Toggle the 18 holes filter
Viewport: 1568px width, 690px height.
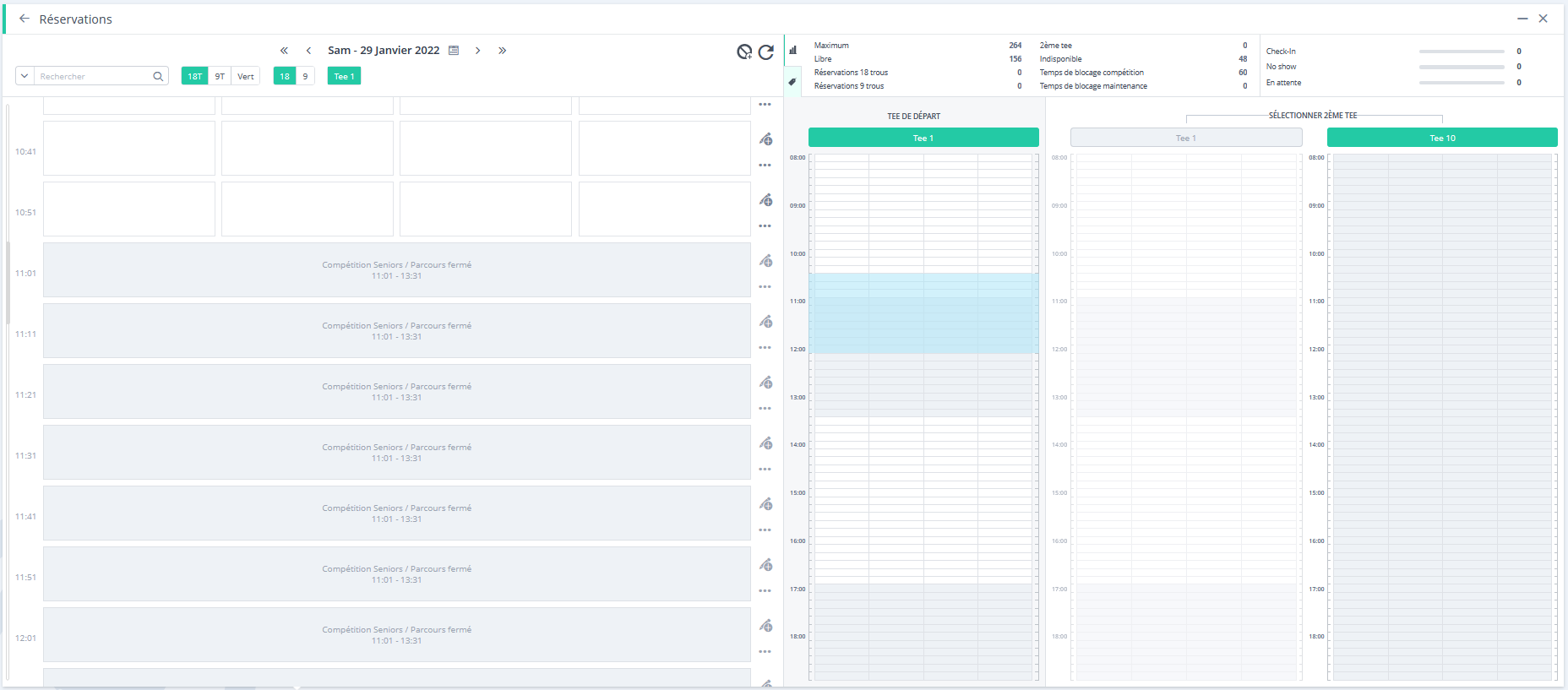tap(285, 76)
